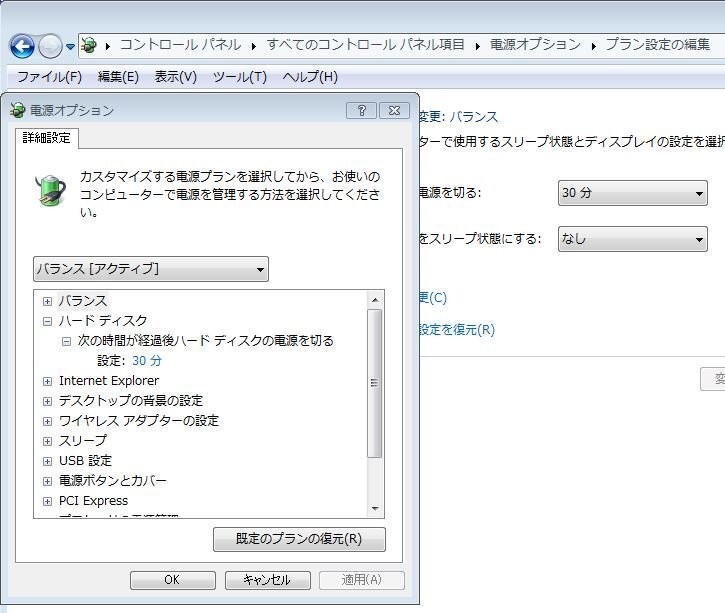725x613 pixels.
Task: Open the ヘルプ(H) menu
Action: (310, 76)
